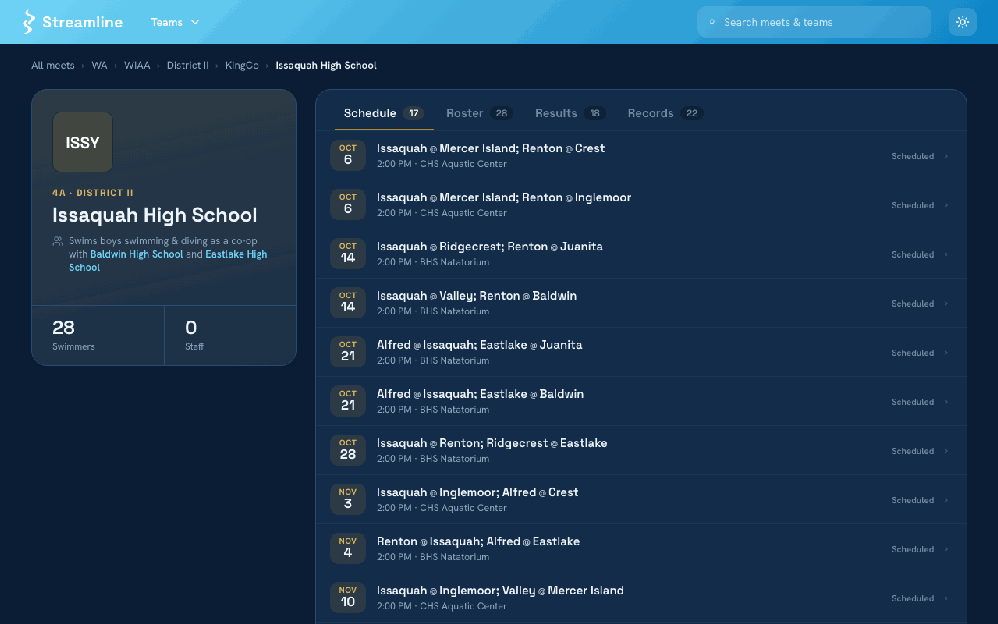
Task: Click the ISSY team badge
Action: click(x=82, y=142)
